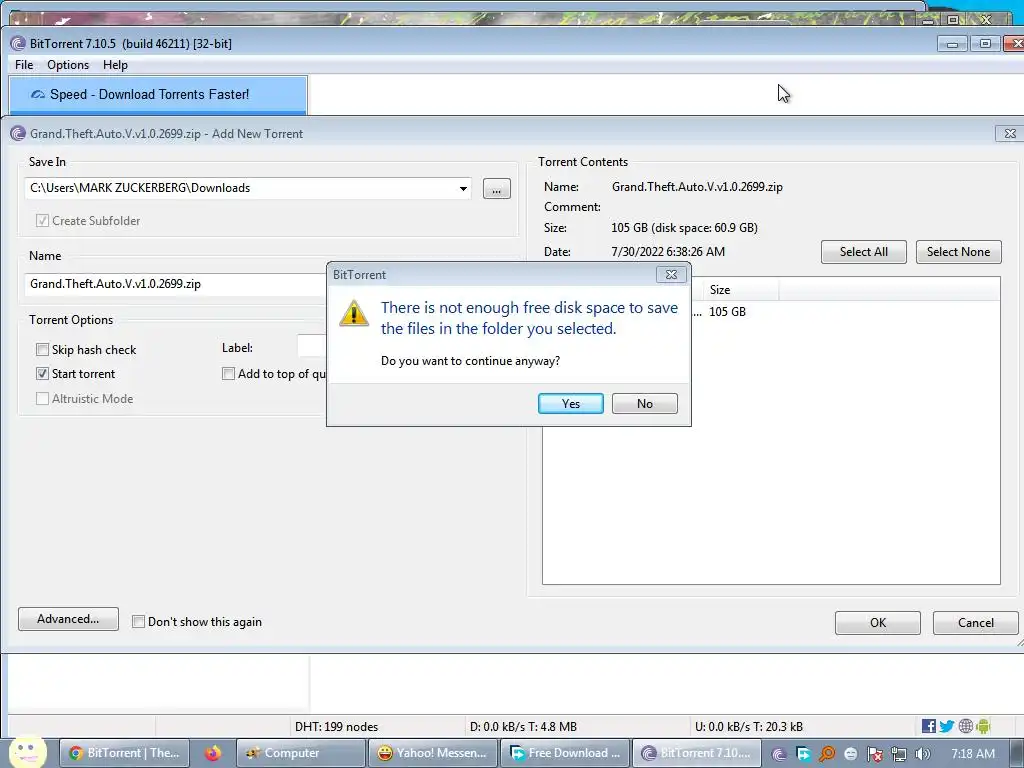Click the BitTorrent 7.10 taskbar button
Image resolution: width=1024 pixels, height=768 pixels.
[x=697, y=753]
